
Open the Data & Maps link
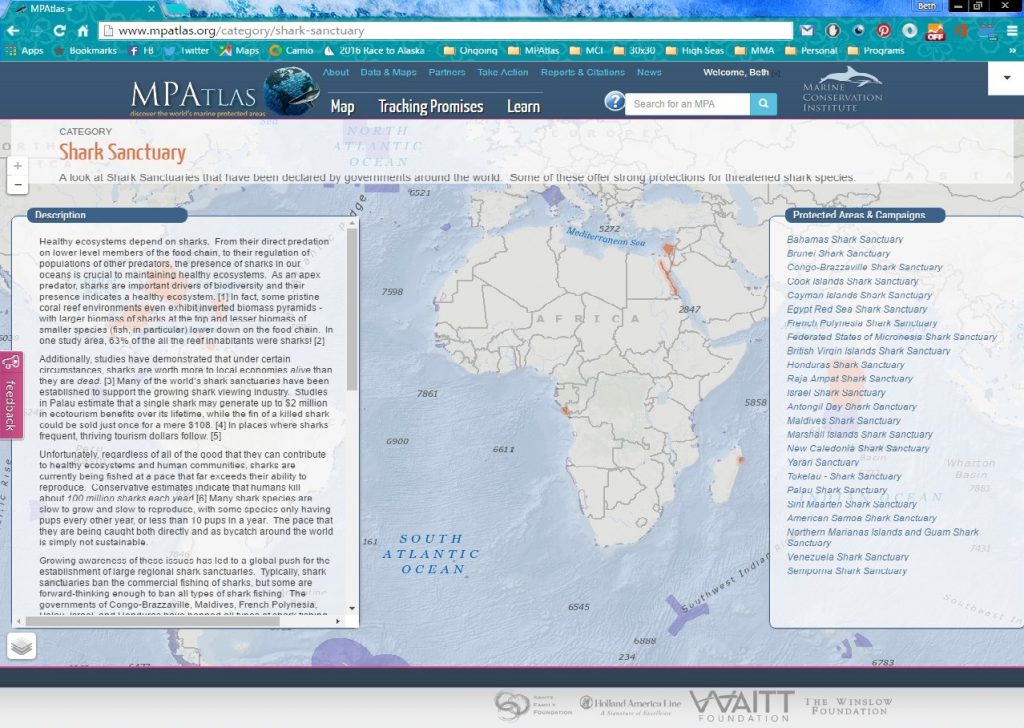(388, 72)
